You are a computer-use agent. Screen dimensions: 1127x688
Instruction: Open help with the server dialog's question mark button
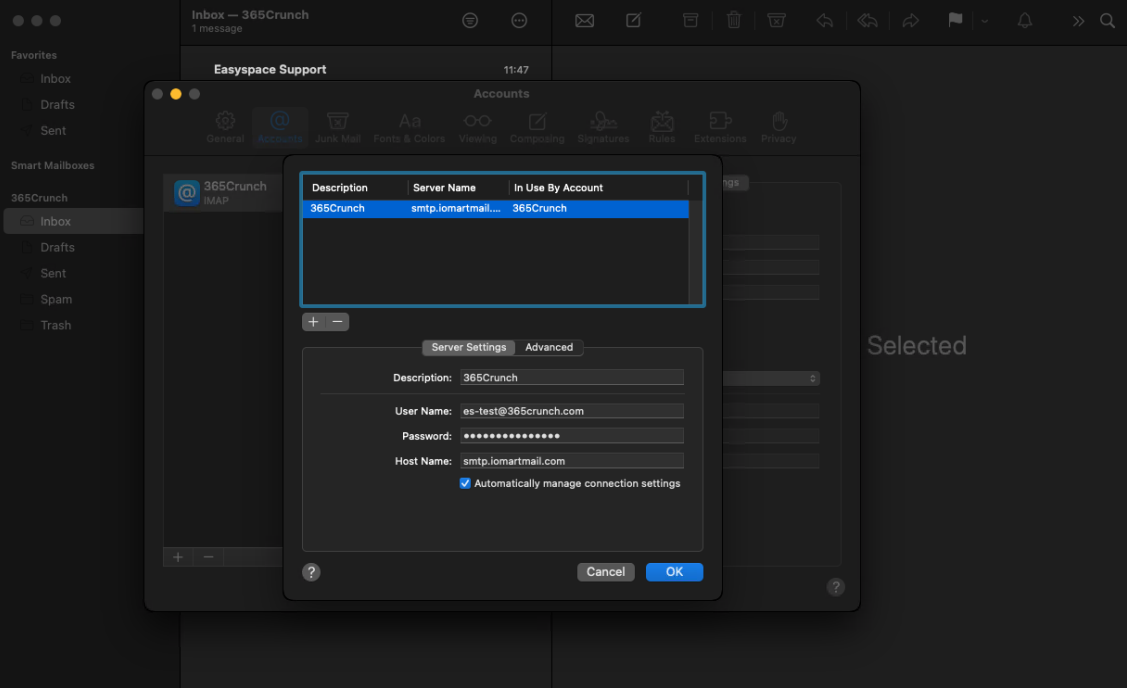pos(311,572)
